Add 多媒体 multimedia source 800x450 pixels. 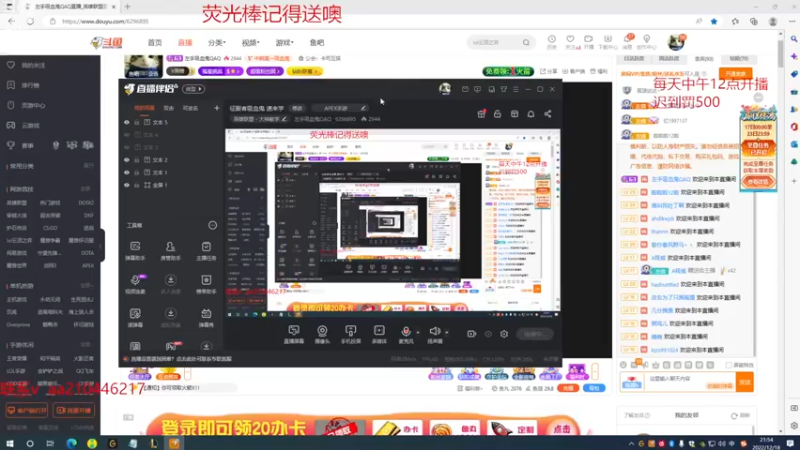[x=379, y=334]
